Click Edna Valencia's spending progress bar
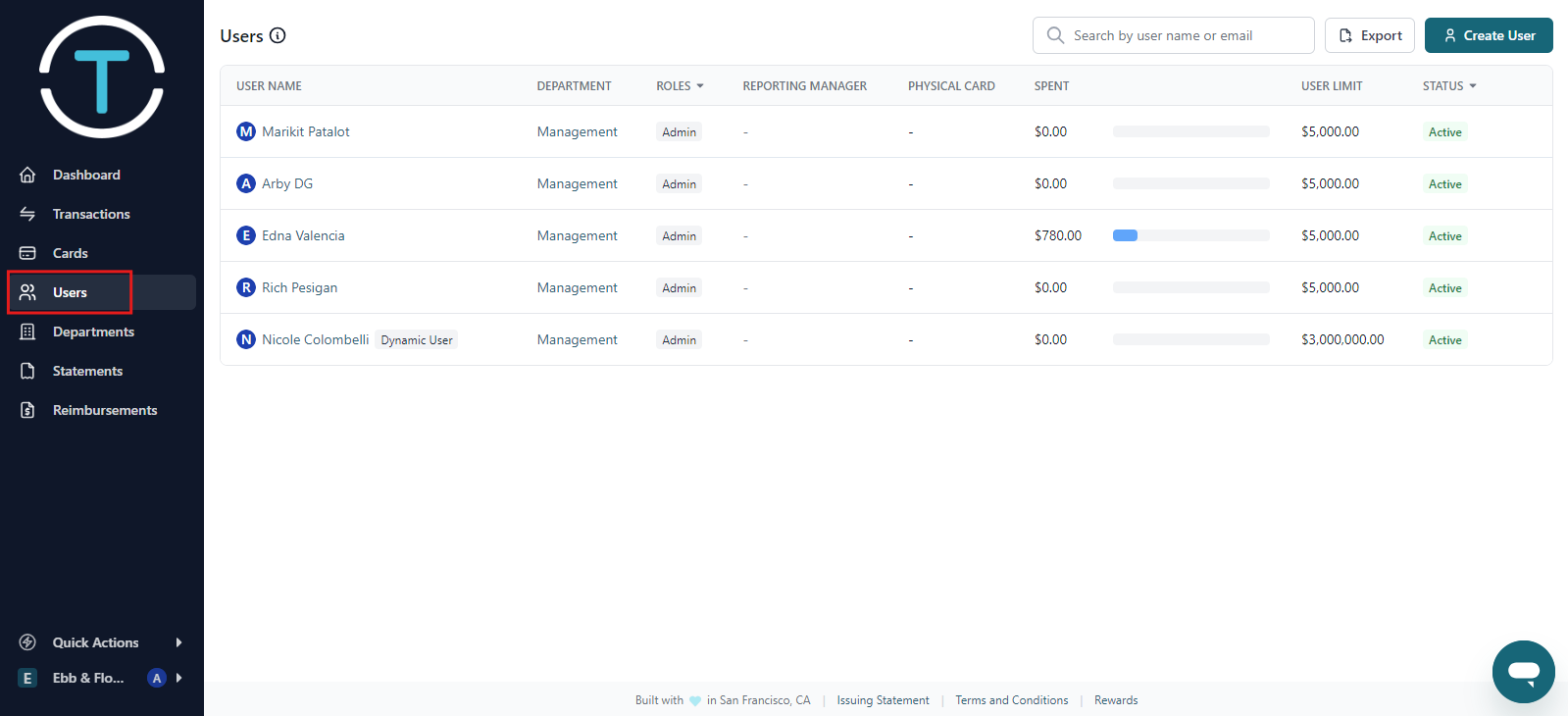This screenshot has height=716, width=1568. [x=1190, y=235]
